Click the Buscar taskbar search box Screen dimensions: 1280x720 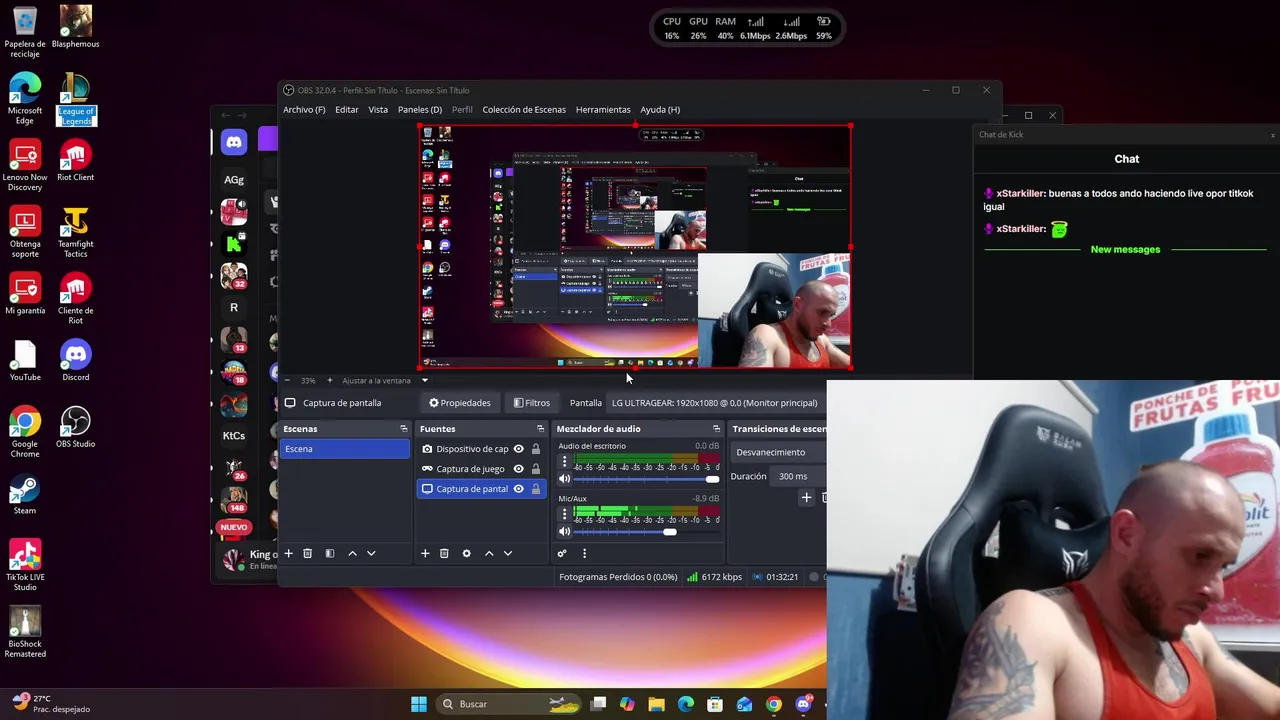(508, 704)
